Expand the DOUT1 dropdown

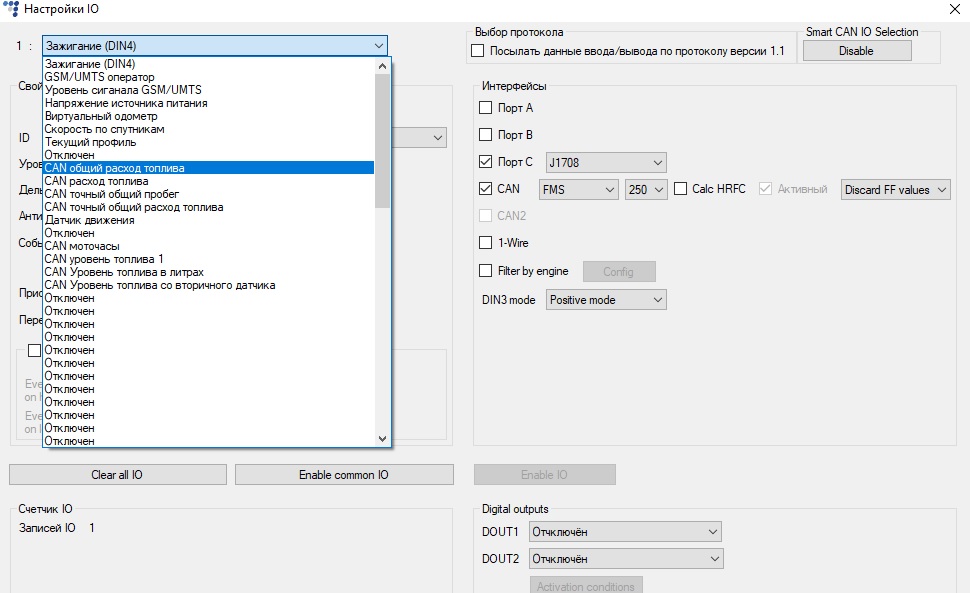tap(625, 532)
